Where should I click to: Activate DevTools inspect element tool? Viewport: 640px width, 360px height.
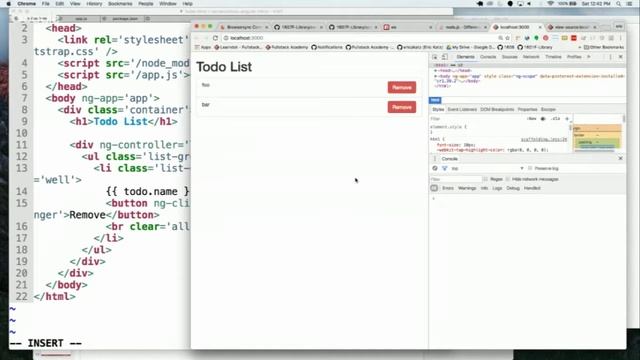click(x=435, y=57)
